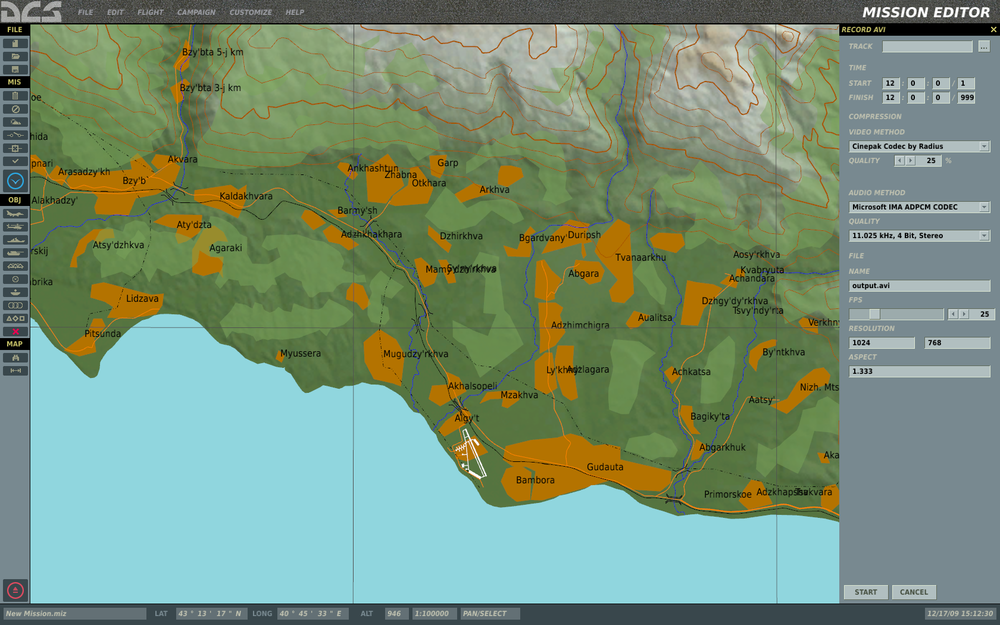Open the Microsoft IMA ADPCM audio method dropdown
Image resolution: width=1000 pixels, height=625 pixels.
918,206
